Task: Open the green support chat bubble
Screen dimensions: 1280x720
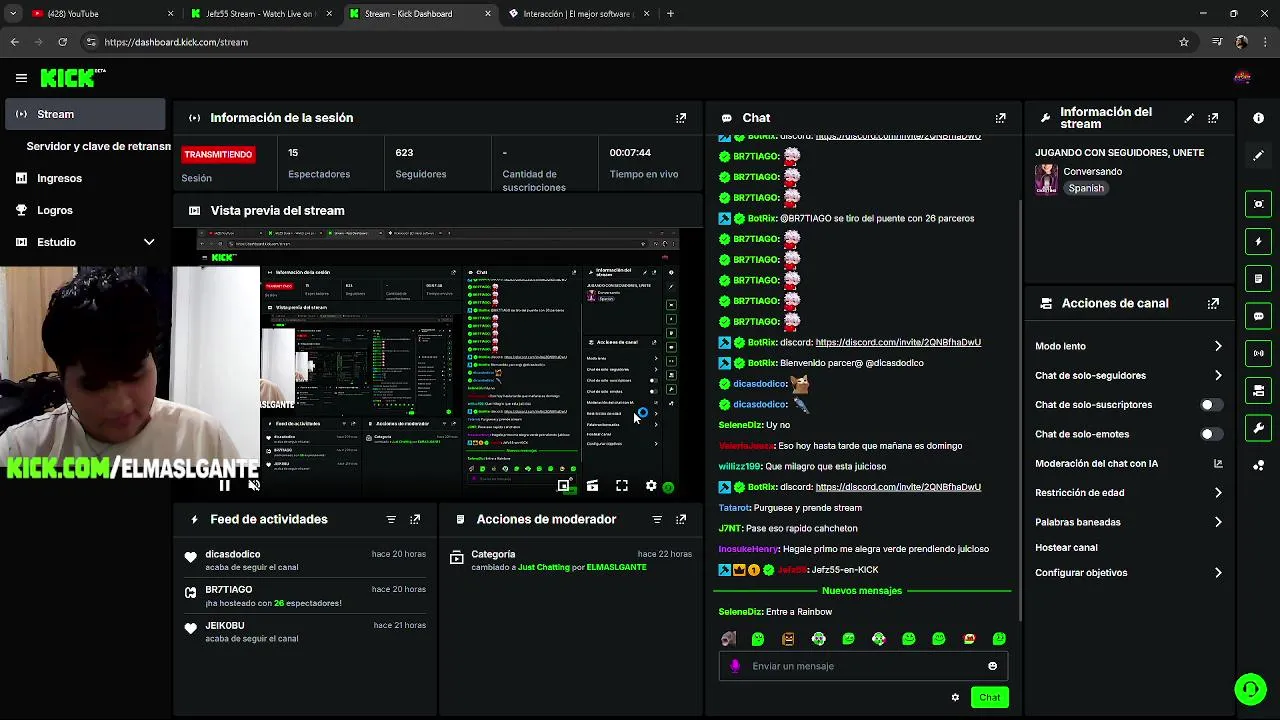Action: [1250, 689]
